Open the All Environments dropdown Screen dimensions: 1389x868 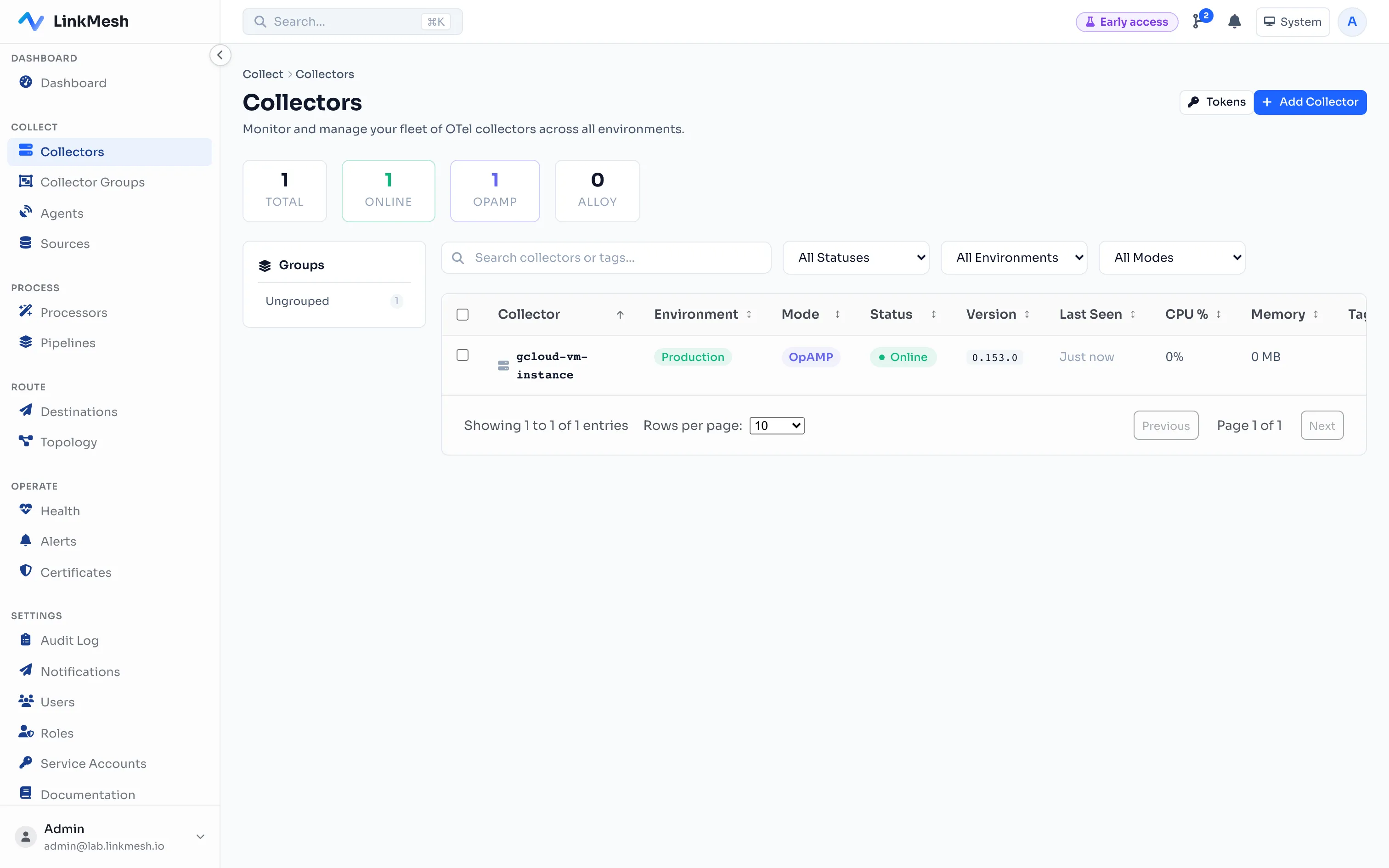1014,258
